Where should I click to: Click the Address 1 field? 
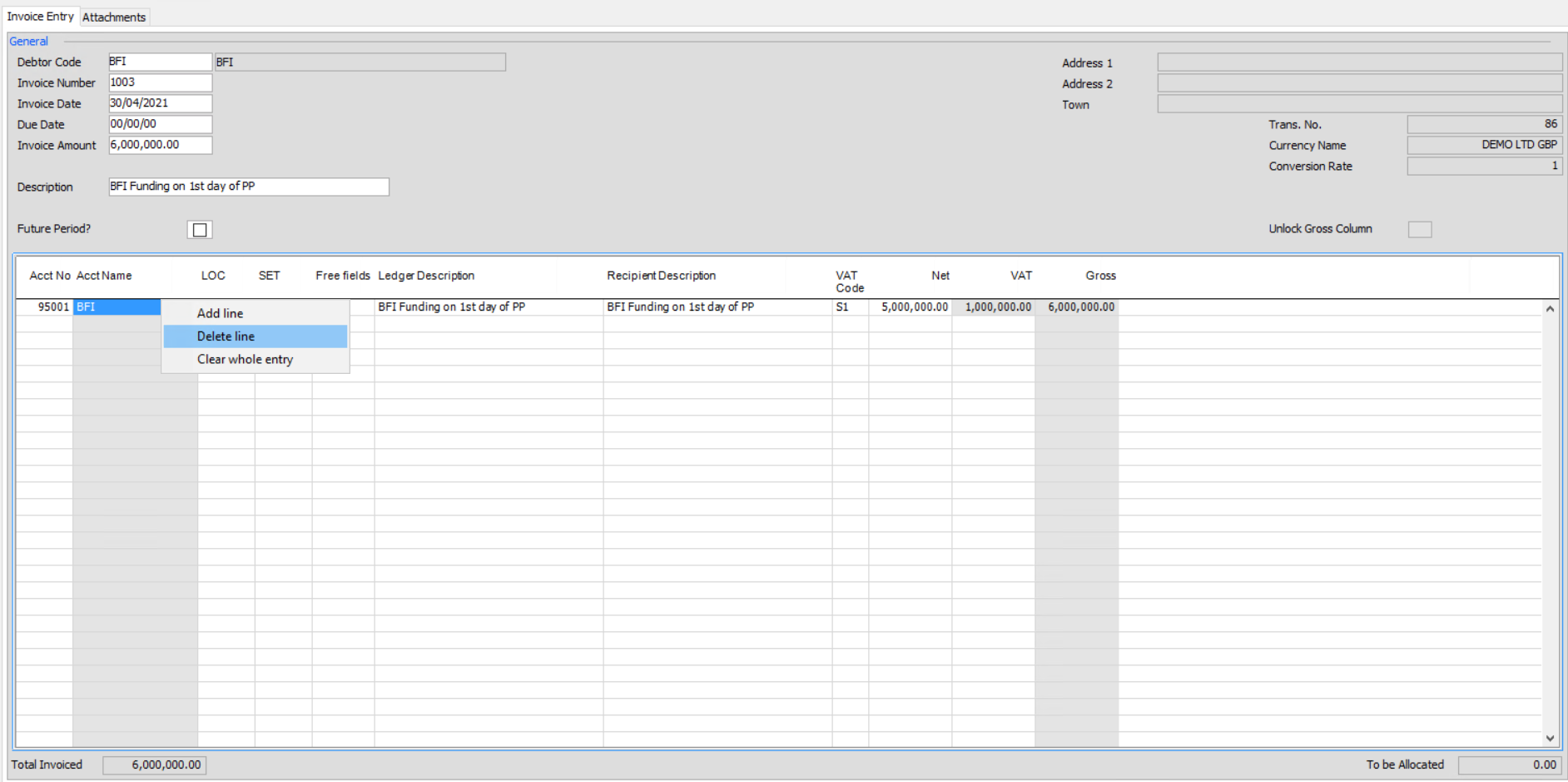pyautogui.click(x=1358, y=61)
